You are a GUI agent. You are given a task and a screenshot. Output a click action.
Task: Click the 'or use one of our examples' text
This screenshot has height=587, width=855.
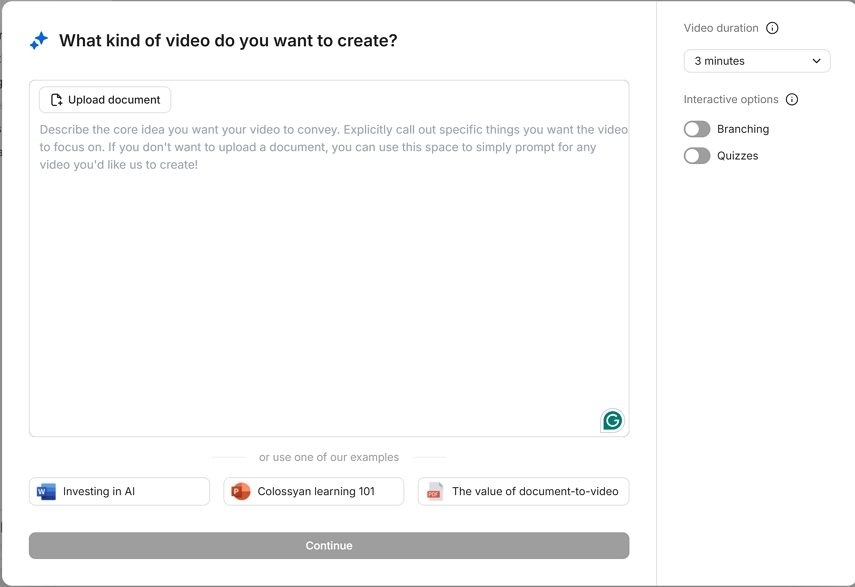[329, 457]
